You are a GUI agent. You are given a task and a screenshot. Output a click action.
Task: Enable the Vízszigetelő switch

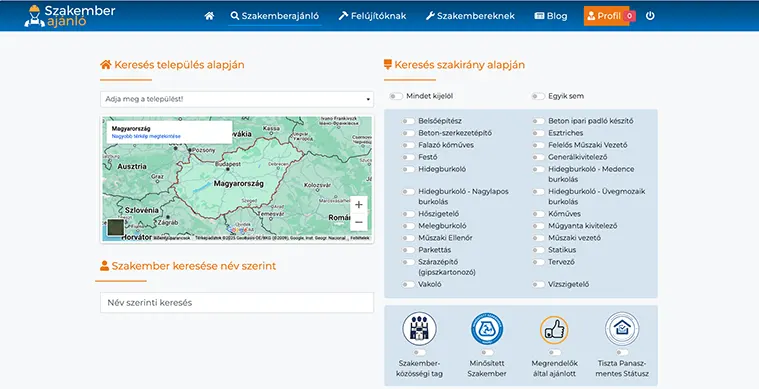pyautogui.click(x=538, y=284)
